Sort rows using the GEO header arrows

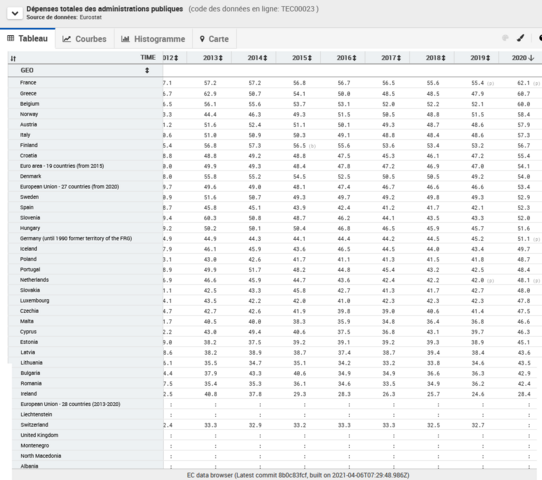pyautogui.click(x=147, y=70)
